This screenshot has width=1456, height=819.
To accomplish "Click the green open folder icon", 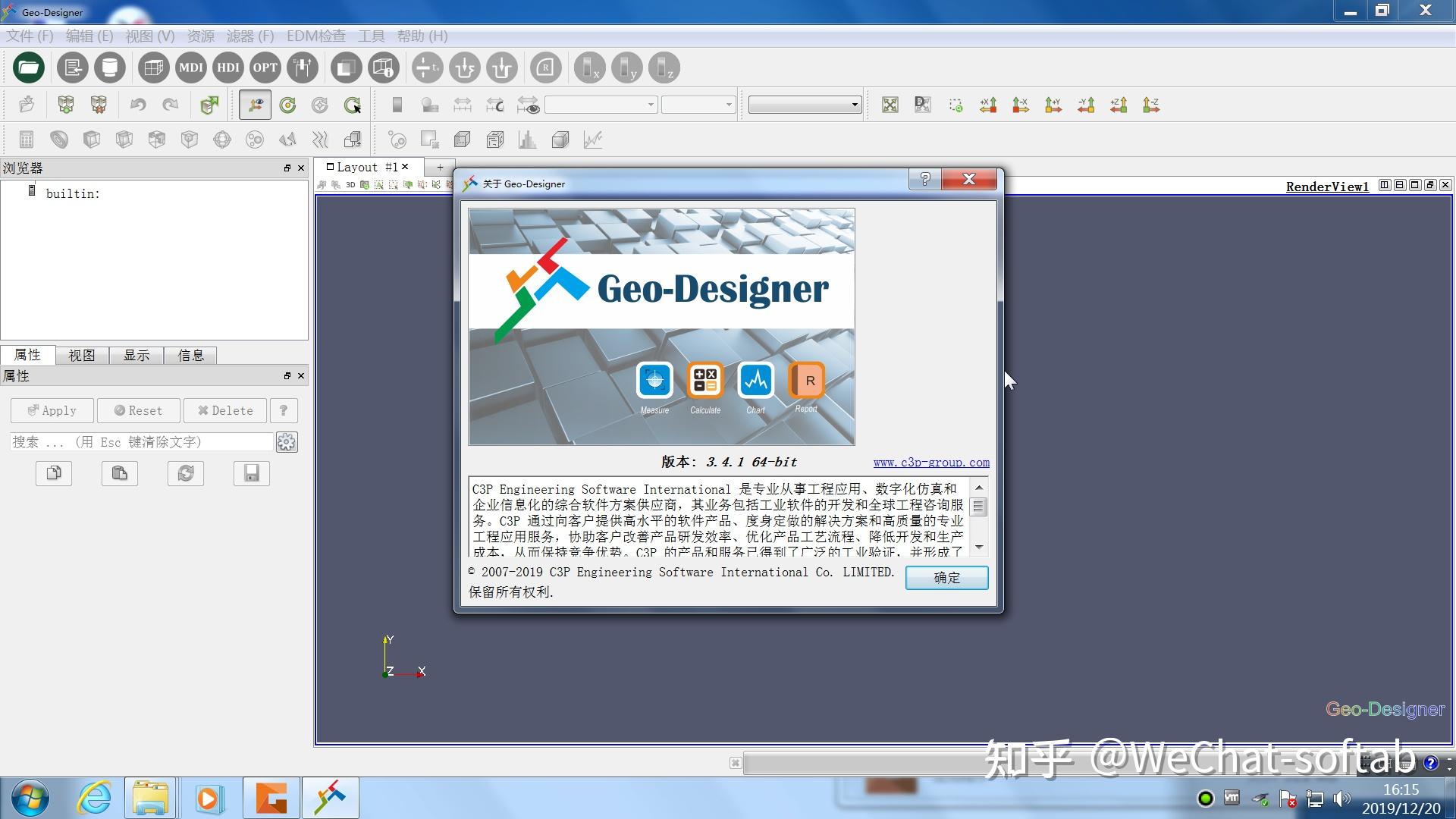I will coord(29,67).
